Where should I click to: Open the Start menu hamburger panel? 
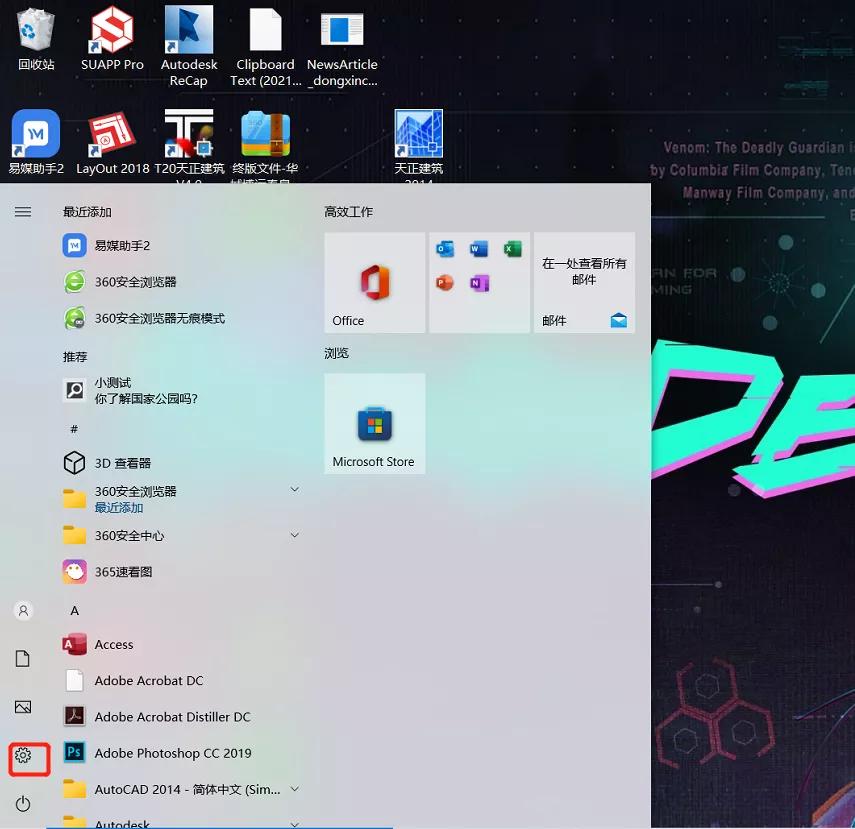(22, 210)
